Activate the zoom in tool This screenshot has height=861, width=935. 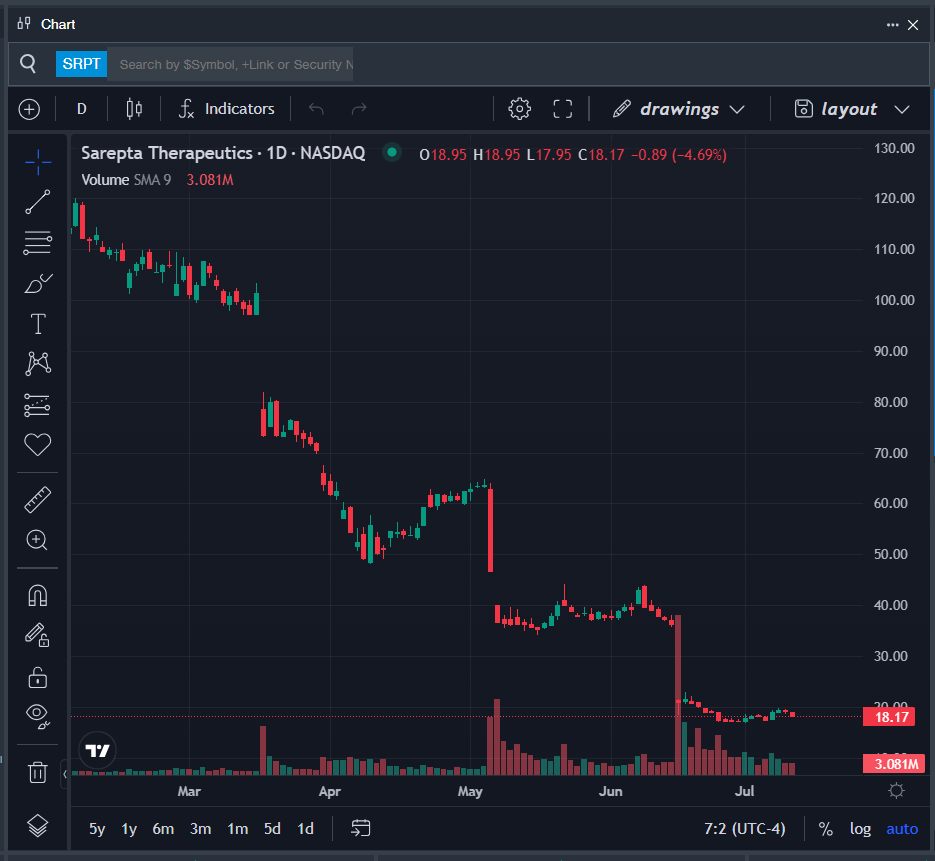(x=38, y=540)
